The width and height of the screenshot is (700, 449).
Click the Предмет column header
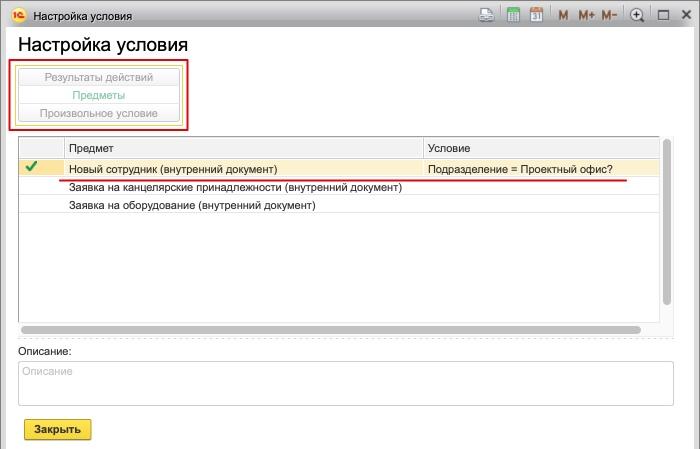coord(243,148)
